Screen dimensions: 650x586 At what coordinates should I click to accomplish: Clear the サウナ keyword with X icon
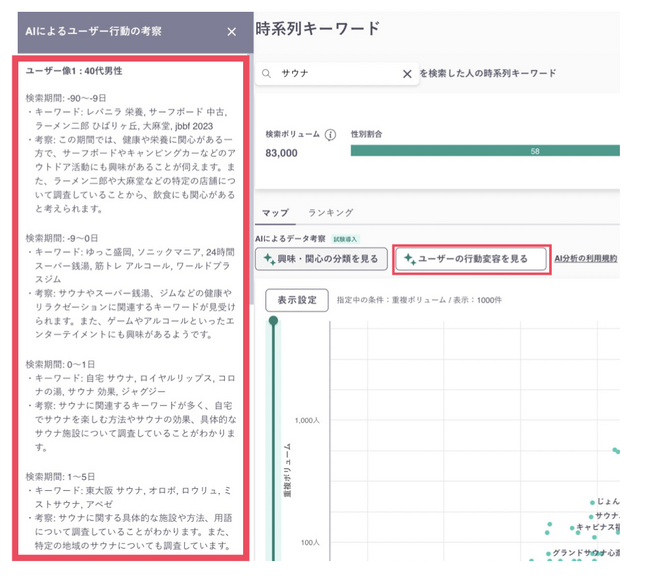(x=407, y=74)
